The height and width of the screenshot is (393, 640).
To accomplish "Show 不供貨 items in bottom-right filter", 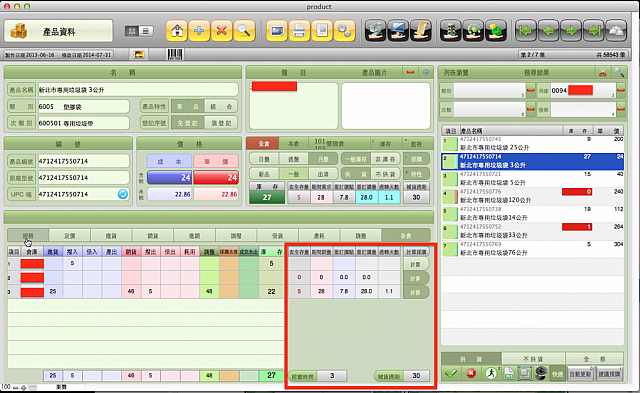I will 533,359.
